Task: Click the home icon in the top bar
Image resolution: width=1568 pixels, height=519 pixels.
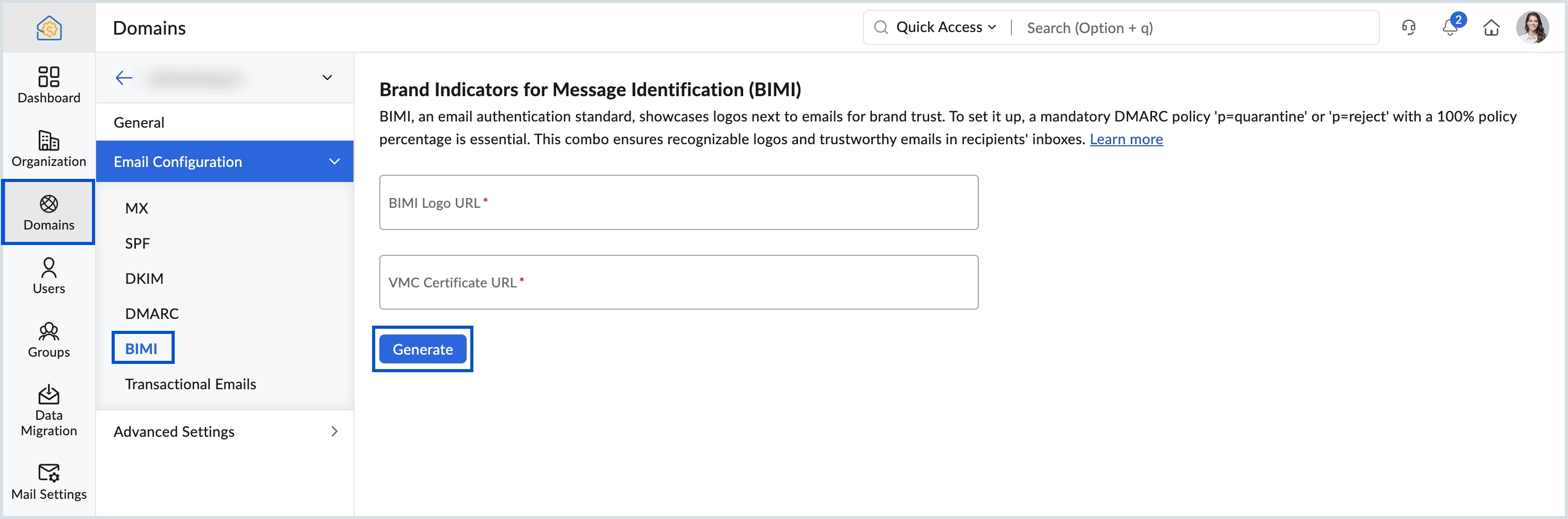Action: click(1492, 27)
